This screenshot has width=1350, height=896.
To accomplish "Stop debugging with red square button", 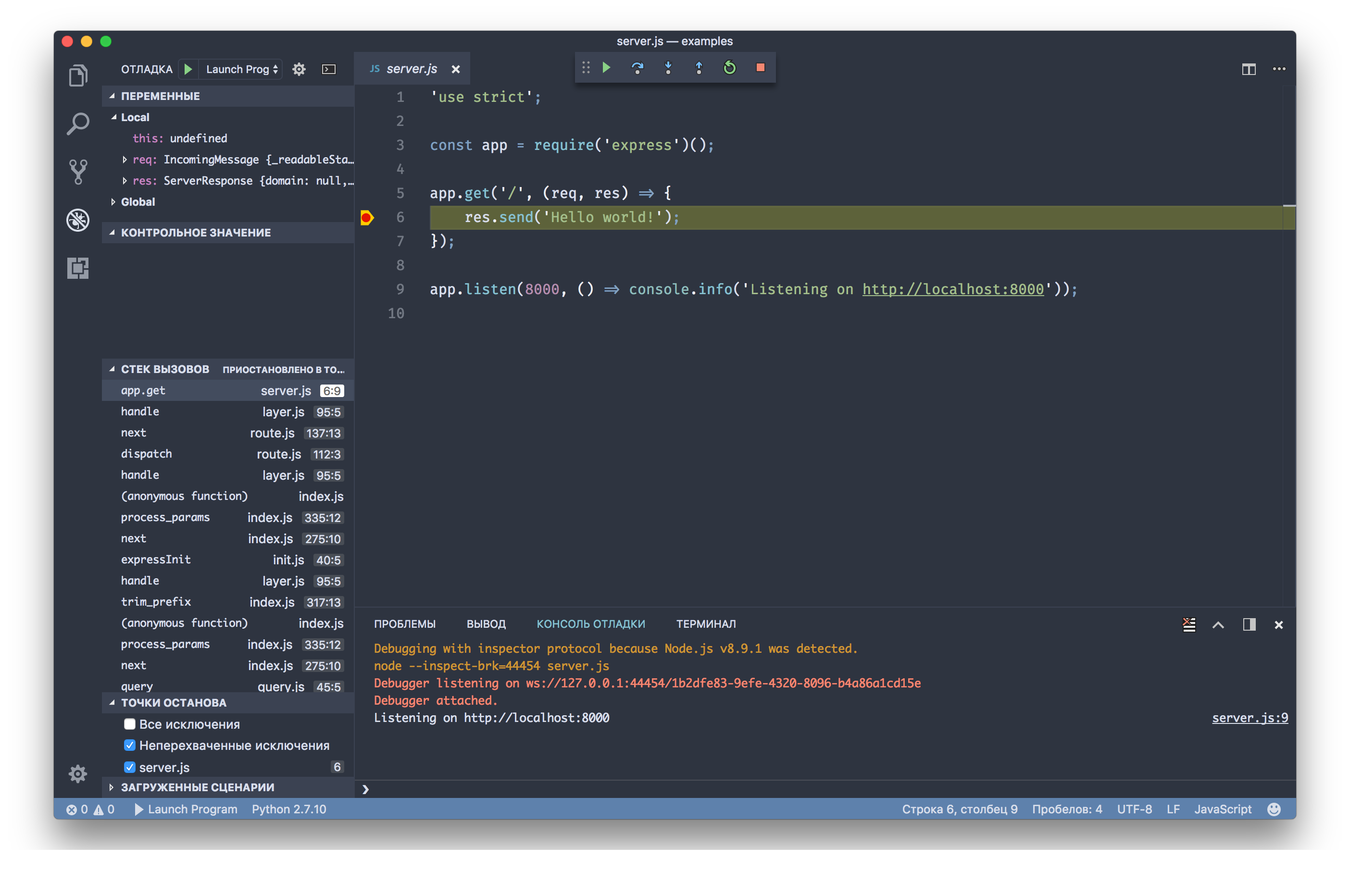I will (x=760, y=68).
